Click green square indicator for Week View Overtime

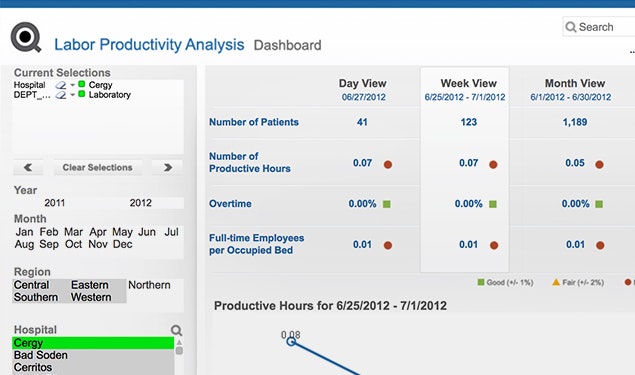[492, 204]
